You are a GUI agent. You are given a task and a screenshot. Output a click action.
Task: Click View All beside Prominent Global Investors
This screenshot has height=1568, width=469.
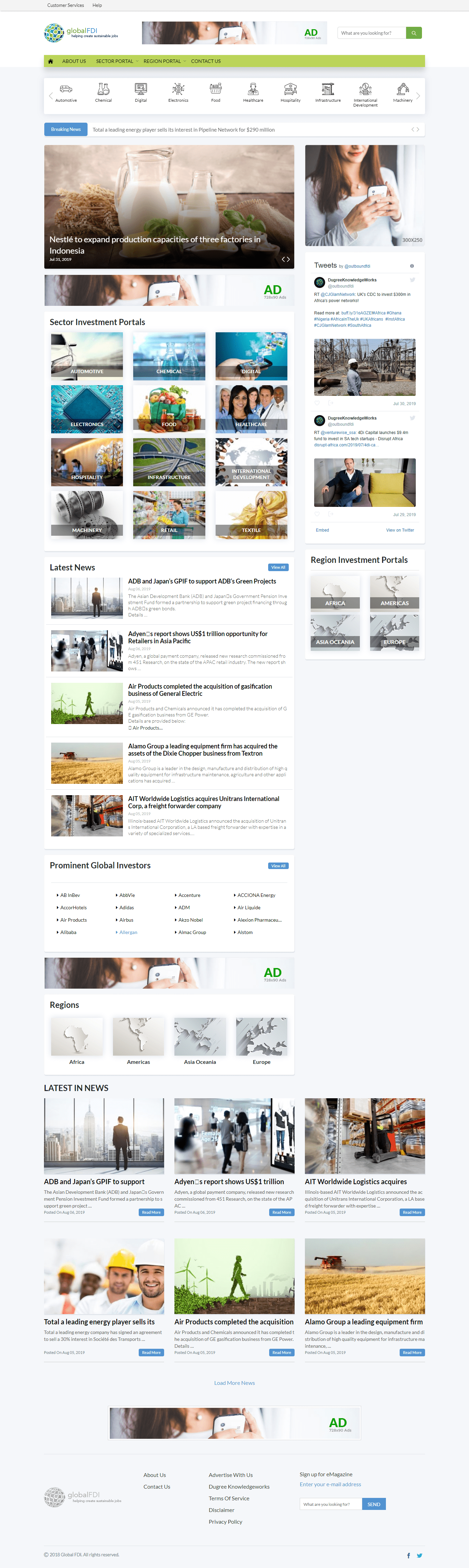278,866
